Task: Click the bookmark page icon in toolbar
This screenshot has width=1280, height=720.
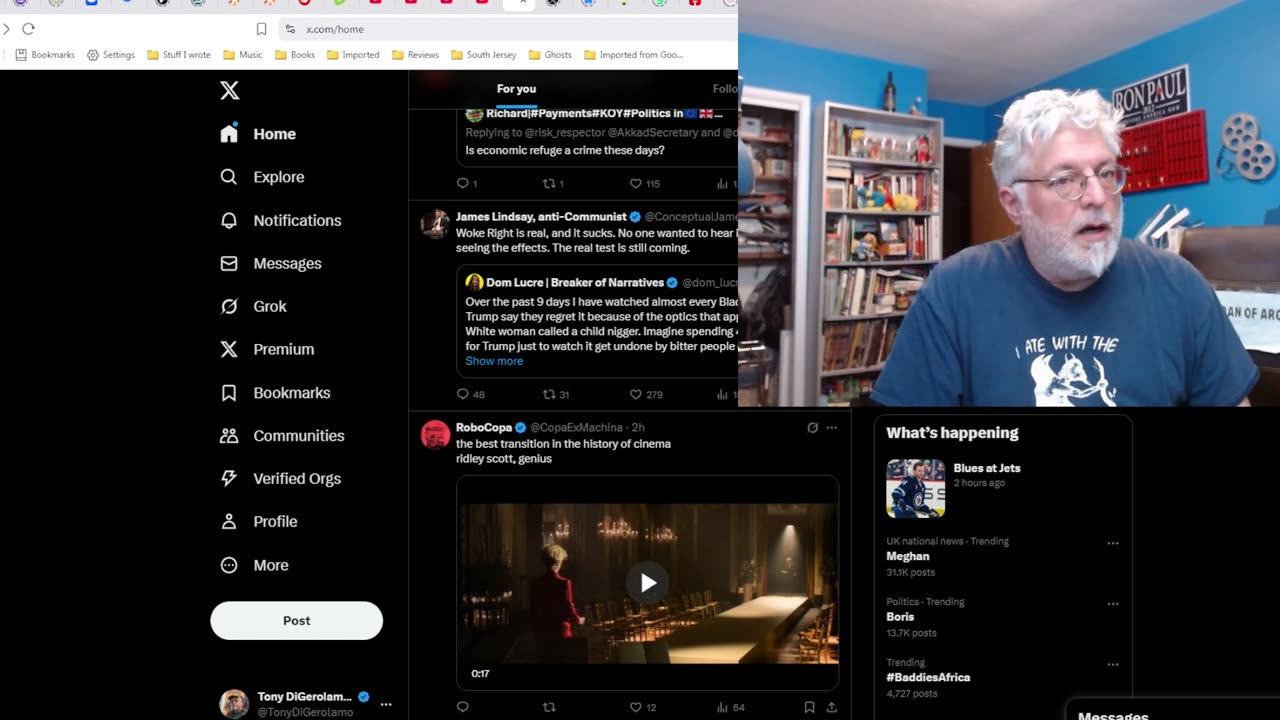Action: click(x=261, y=29)
